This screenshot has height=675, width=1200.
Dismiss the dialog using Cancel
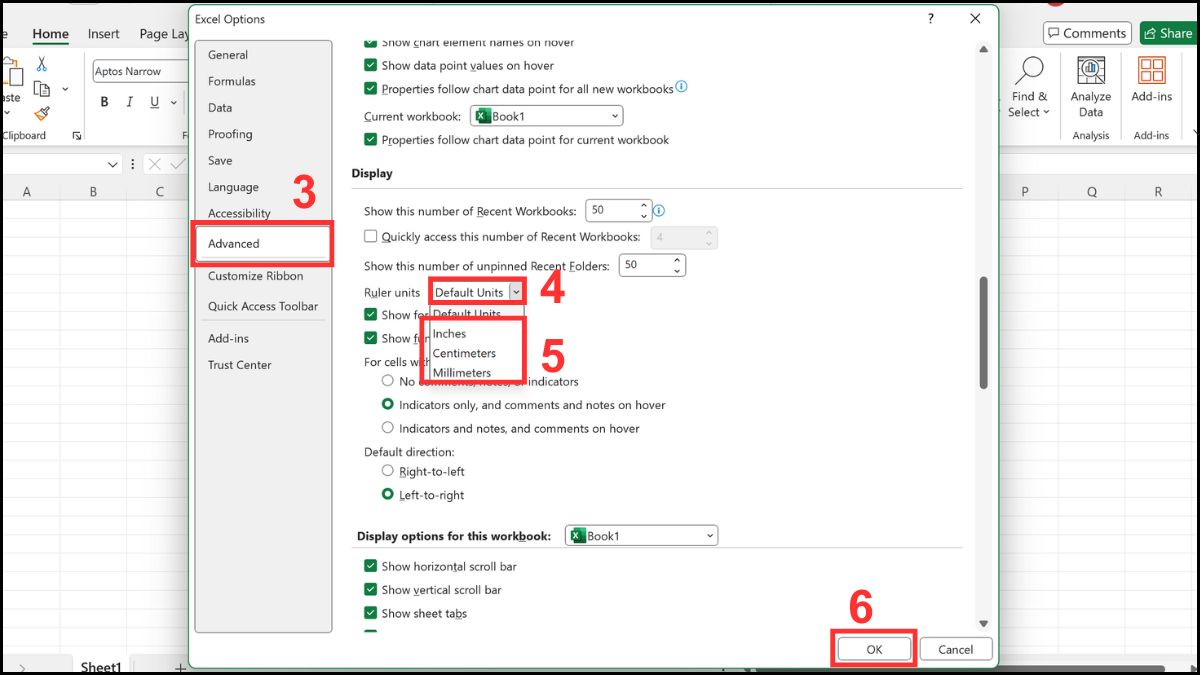point(955,648)
